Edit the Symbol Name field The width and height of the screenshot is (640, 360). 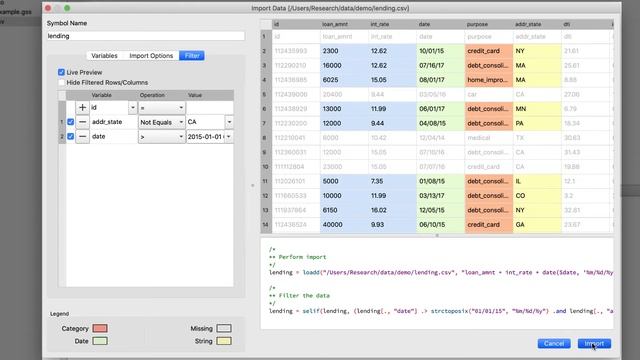click(x=146, y=36)
